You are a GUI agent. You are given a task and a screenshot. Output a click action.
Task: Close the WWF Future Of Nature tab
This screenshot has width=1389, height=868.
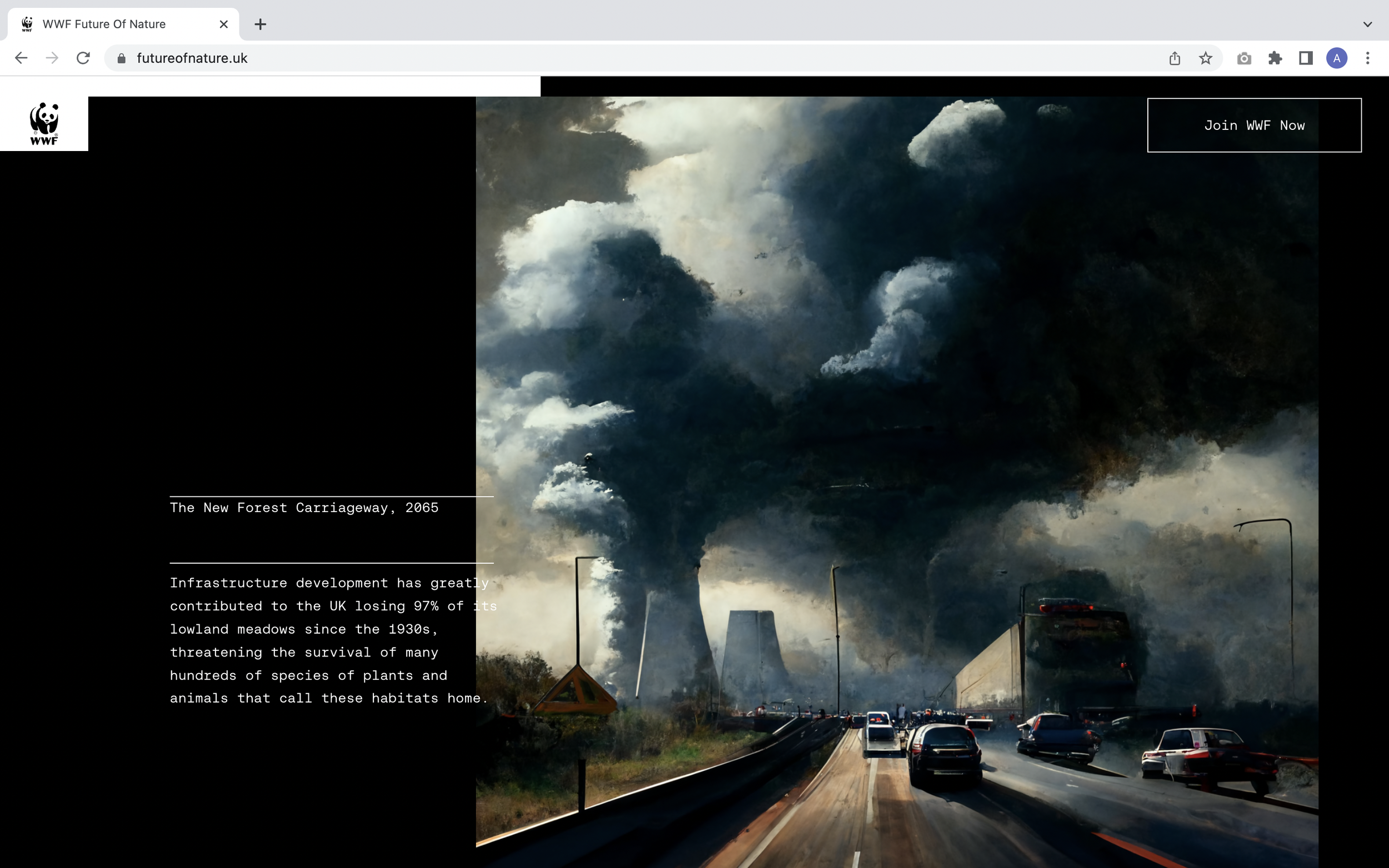(224, 24)
